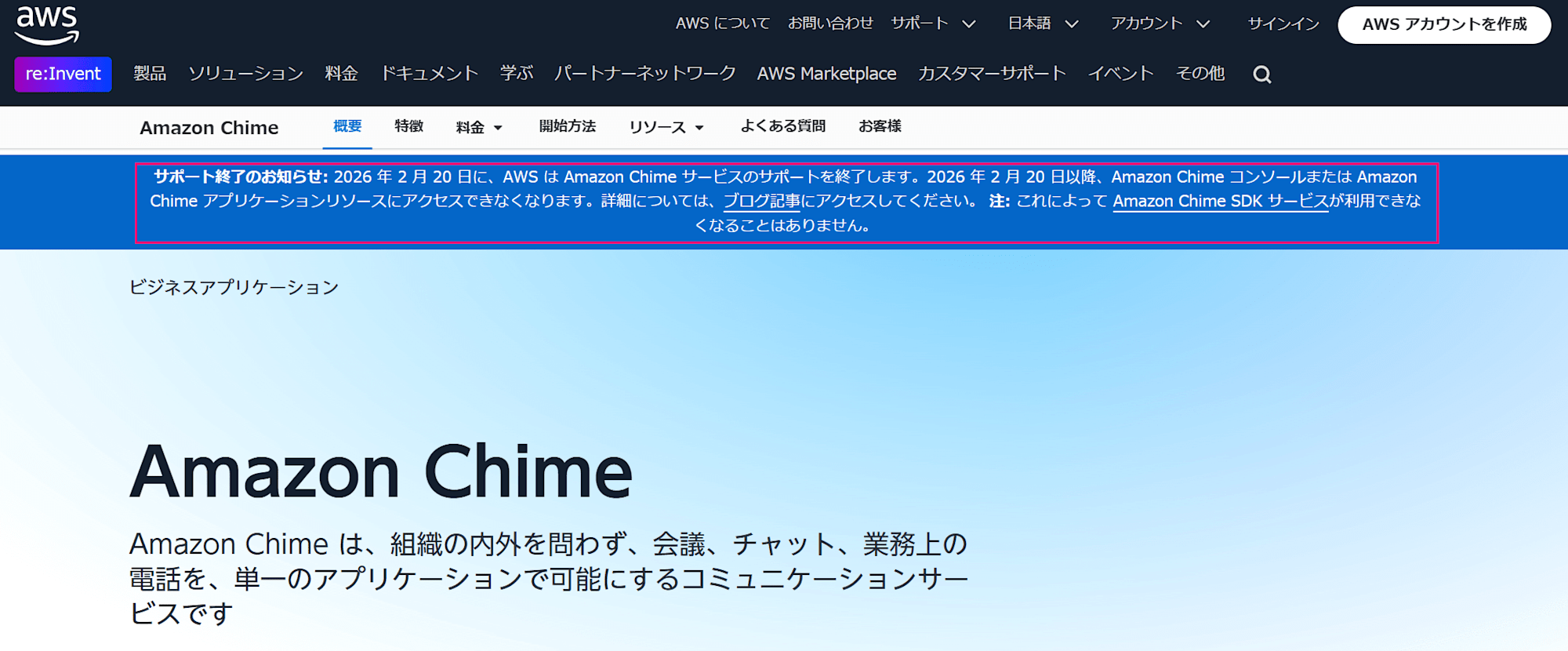Select the よくある質問 tab

point(782,126)
